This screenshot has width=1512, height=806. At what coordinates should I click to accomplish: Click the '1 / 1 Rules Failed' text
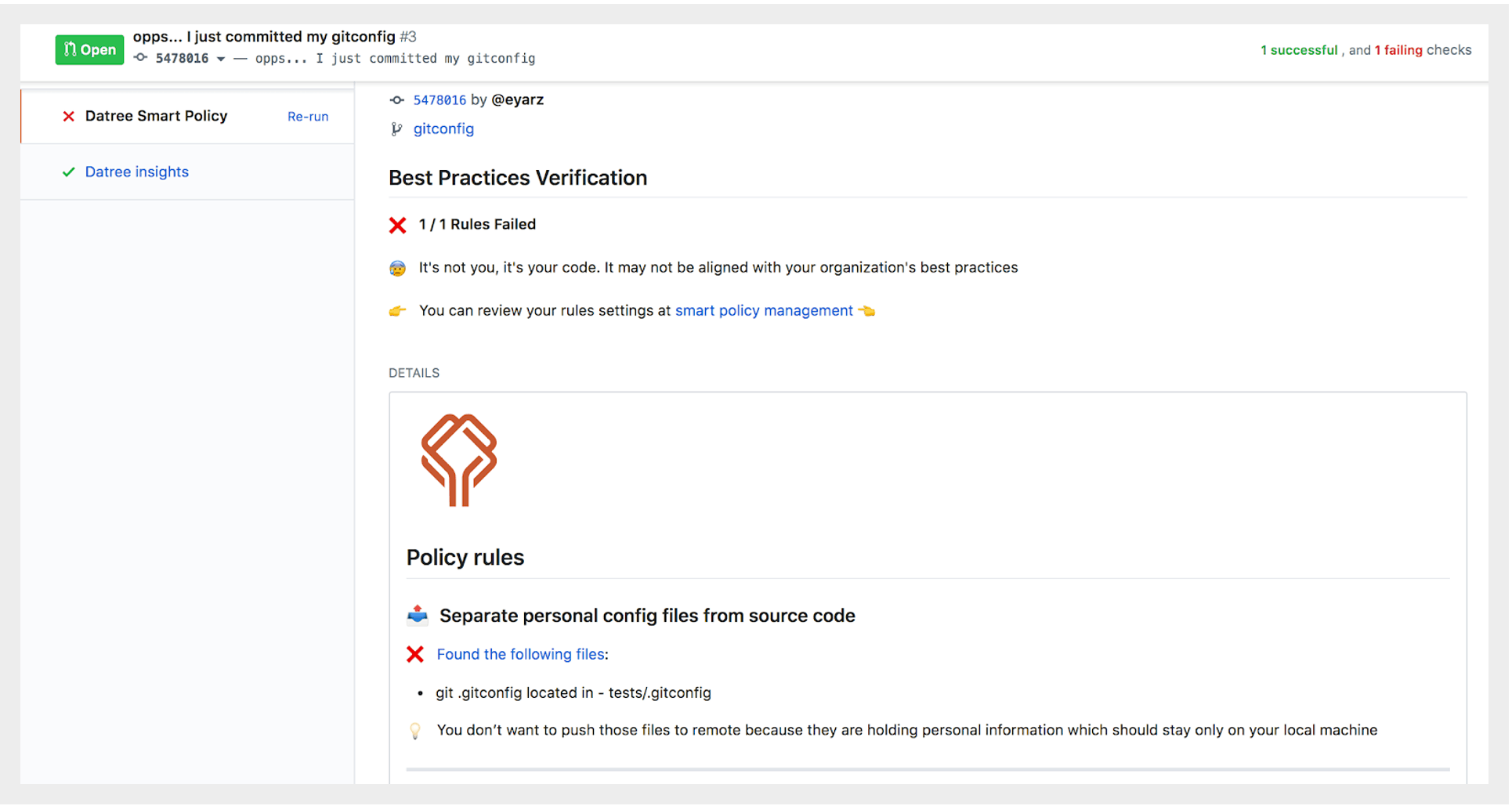477,224
